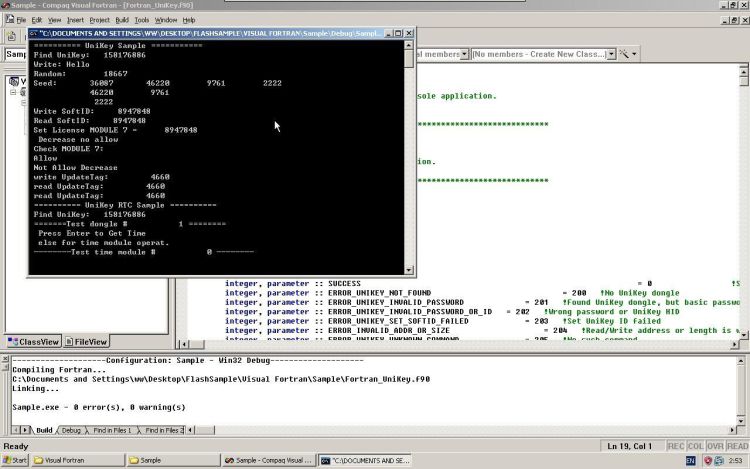The height and width of the screenshot is (469, 750).
Task: Open the Windows Start button
Action: tap(15, 460)
